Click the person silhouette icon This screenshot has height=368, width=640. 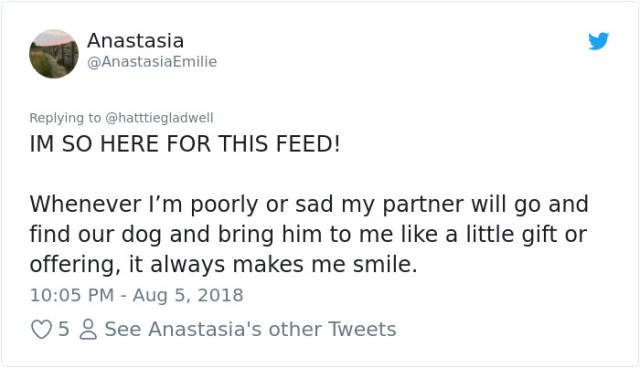click(x=88, y=330)
